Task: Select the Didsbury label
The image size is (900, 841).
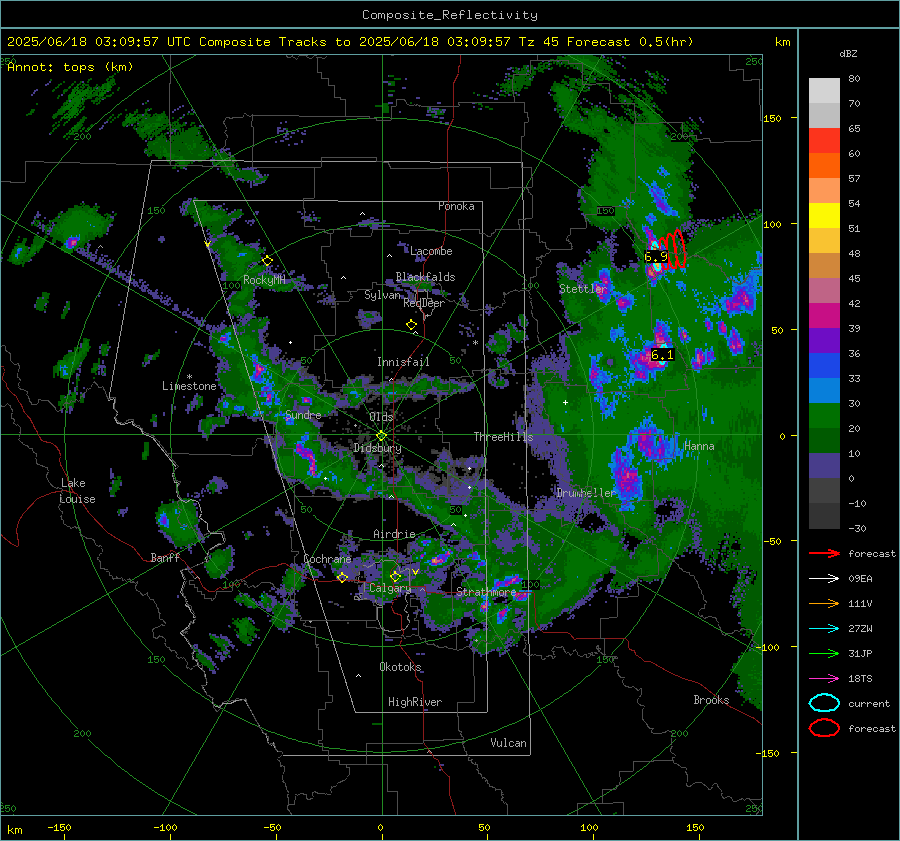Action: [378, 448]
